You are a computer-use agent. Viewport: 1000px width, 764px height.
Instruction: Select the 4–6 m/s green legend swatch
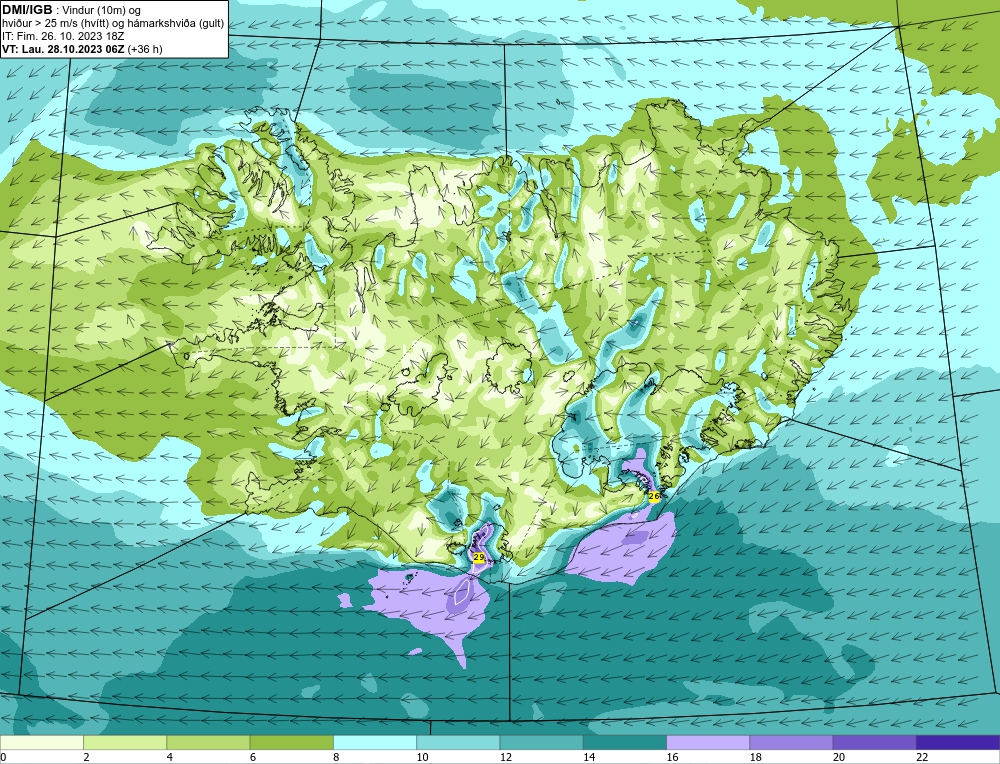(x=208, y=743)
